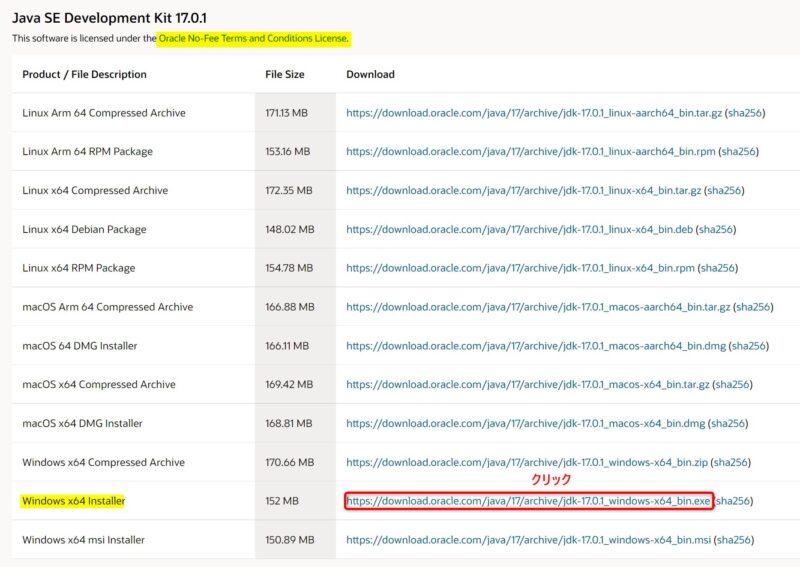Open sha256 for Windows x64 Installer
Viewport: 800px width, 567px height.
(733, 501)
